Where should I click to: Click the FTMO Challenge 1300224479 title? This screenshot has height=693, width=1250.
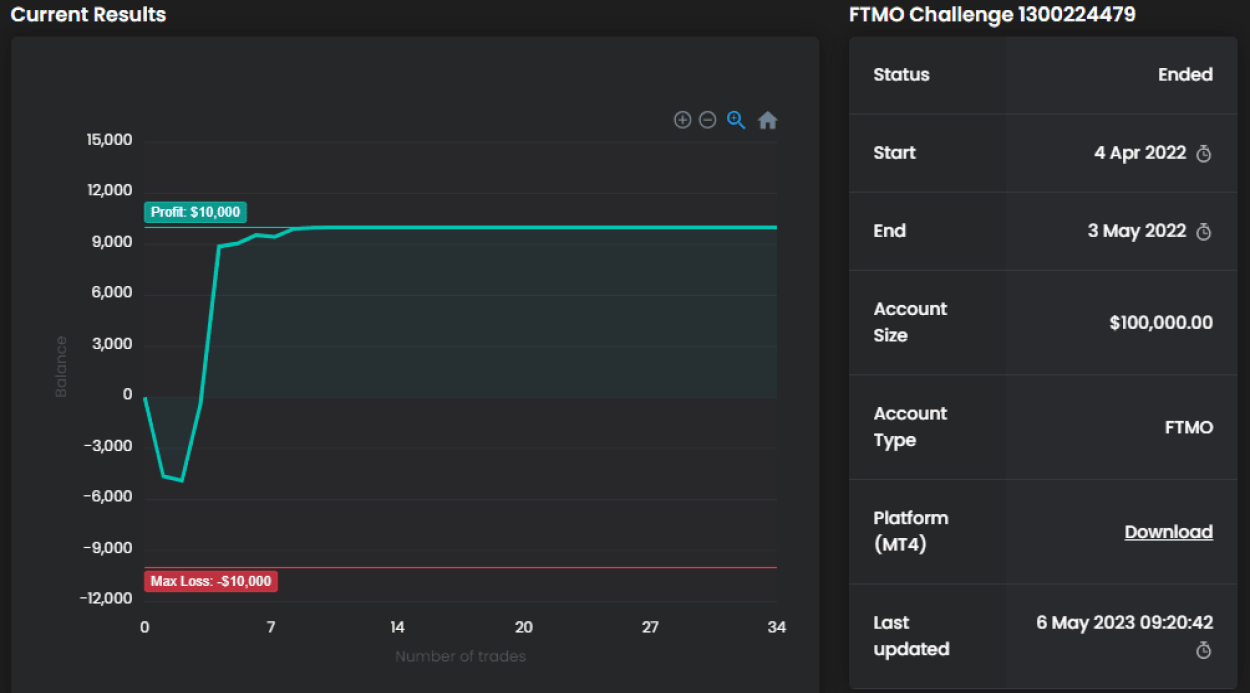(992, 15)
